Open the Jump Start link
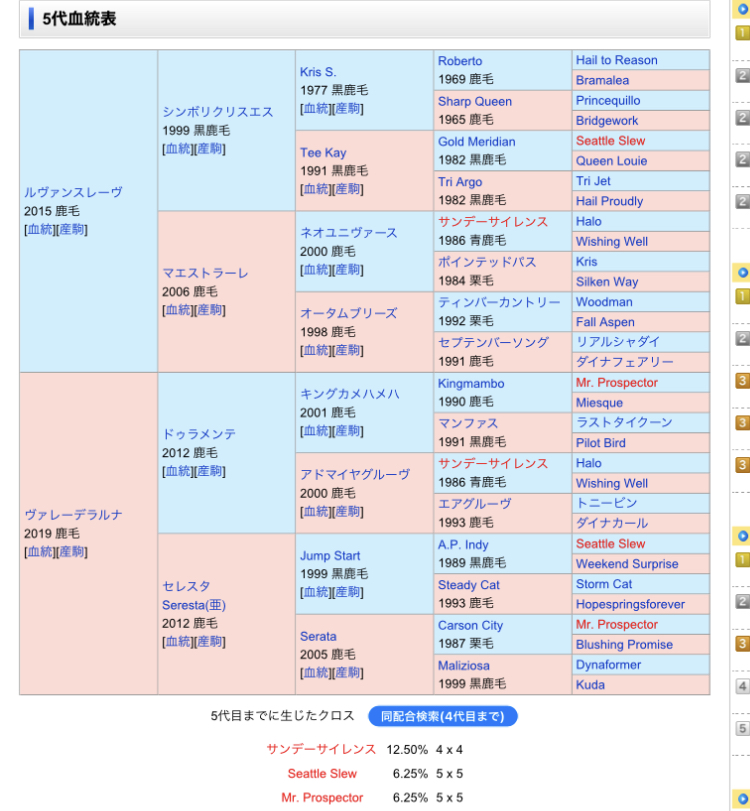750x811 pixels. (x=330, y=555)
